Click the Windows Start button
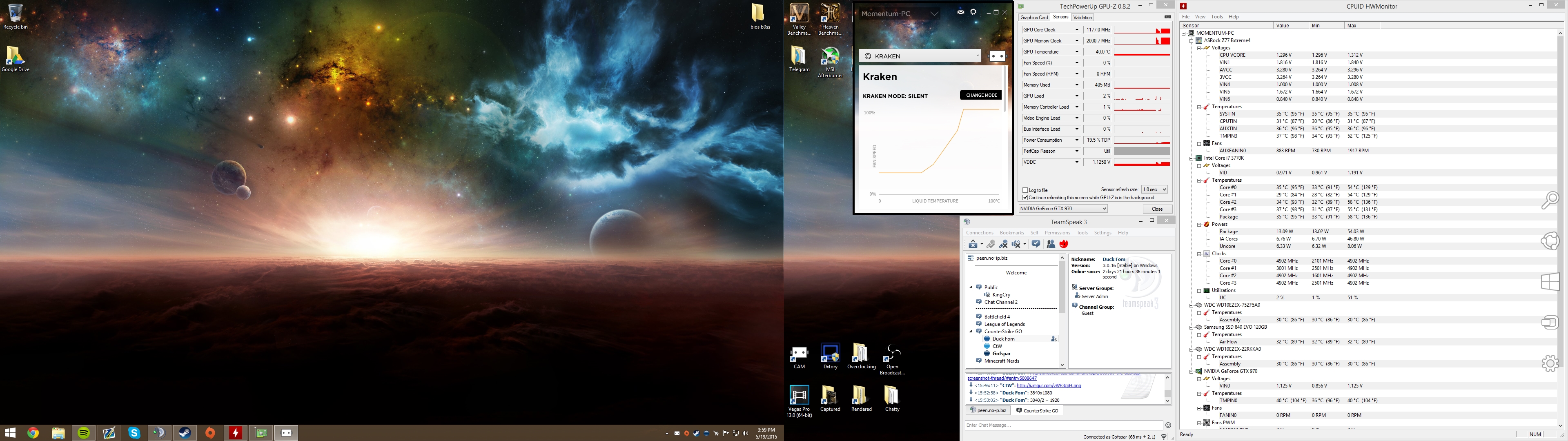This screenshot has width=1568, height=441. click(10, 433)
